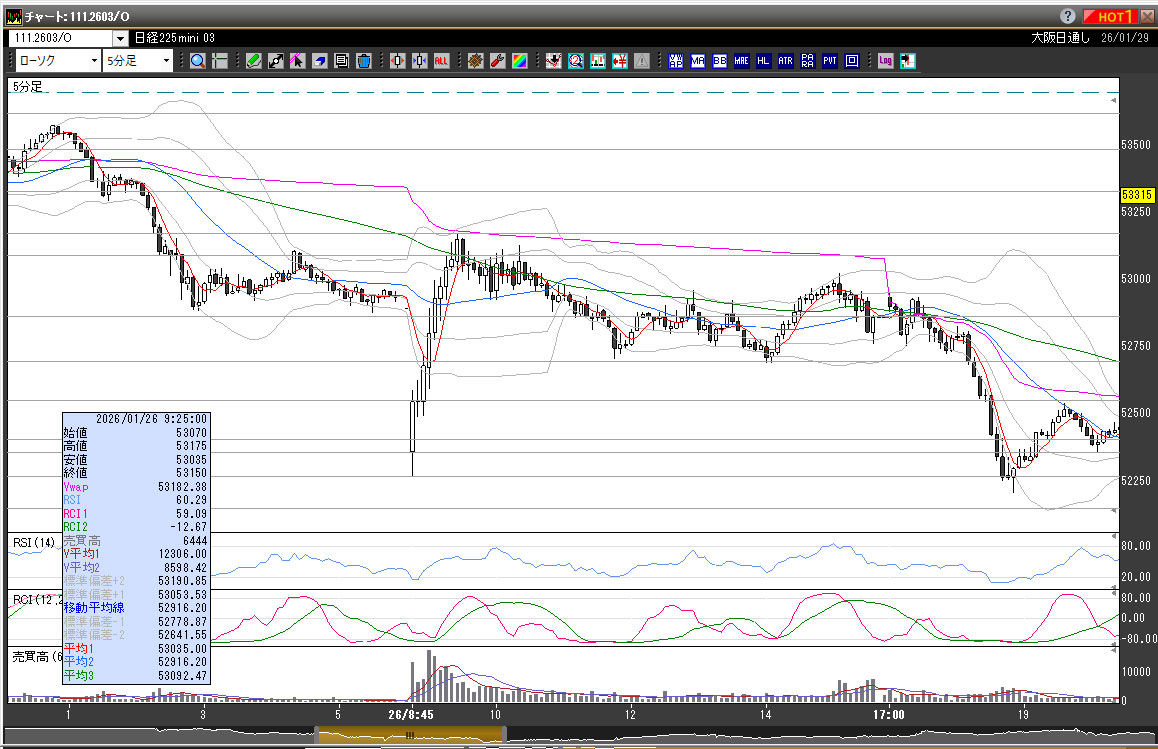Open the 111.2603/O symbol dropdown

point(121,38)
